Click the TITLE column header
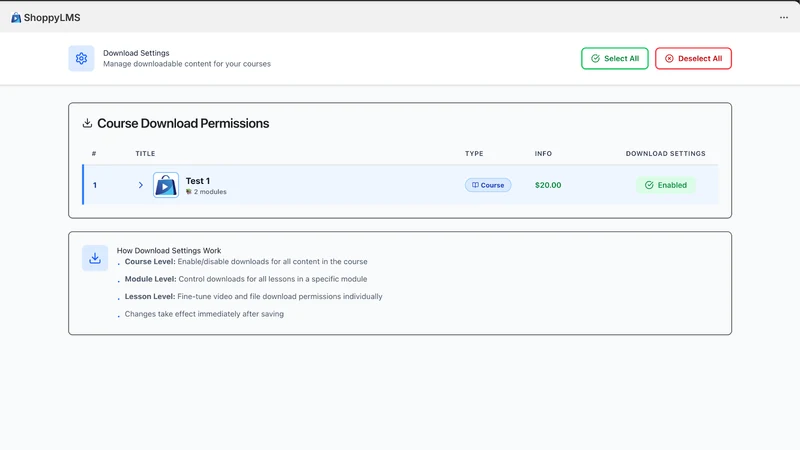This screenshot has height=450, width=800. pos(145,154)
